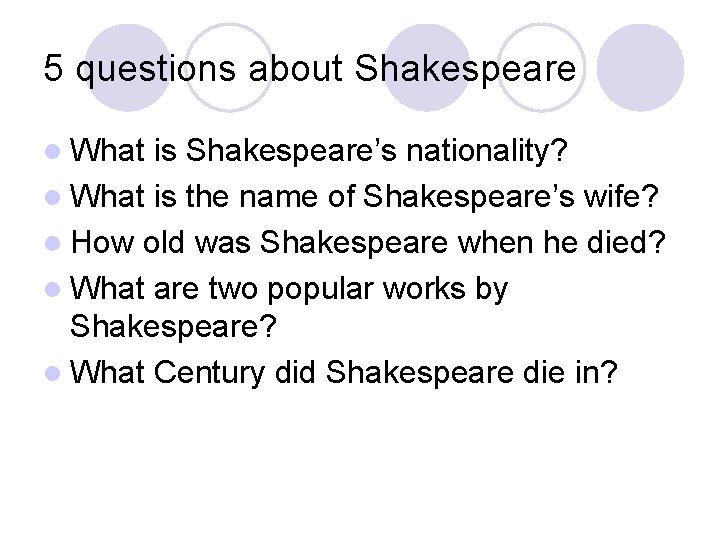Click the first outlined circle in the header
This screenshot has height=540, width=720.
click(227, 67)
